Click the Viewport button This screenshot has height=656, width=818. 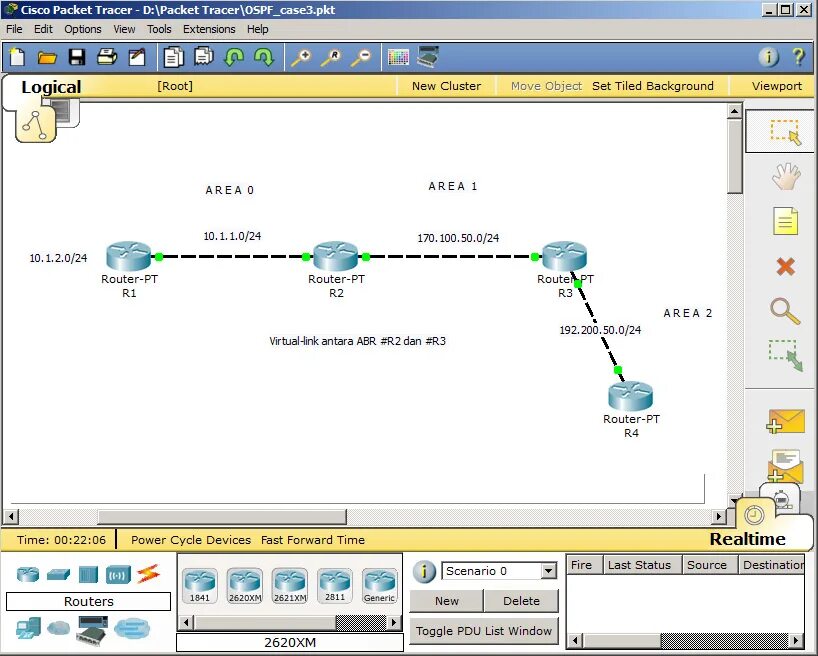pyautogui.click(x=777, y=86)
